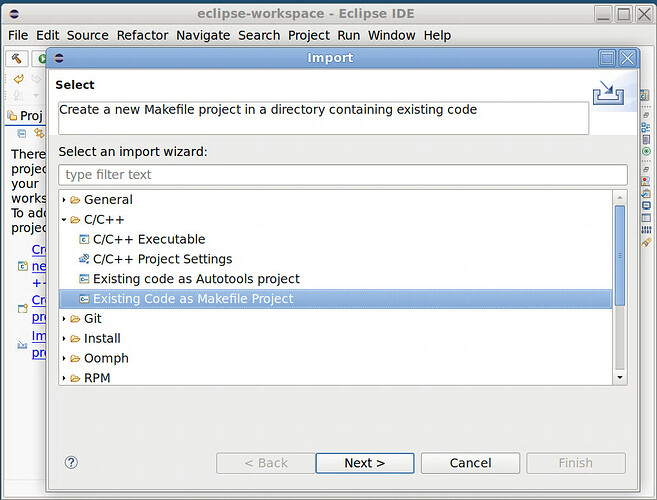Click the type filter text field
657x500 pixels.
(342, 175)
